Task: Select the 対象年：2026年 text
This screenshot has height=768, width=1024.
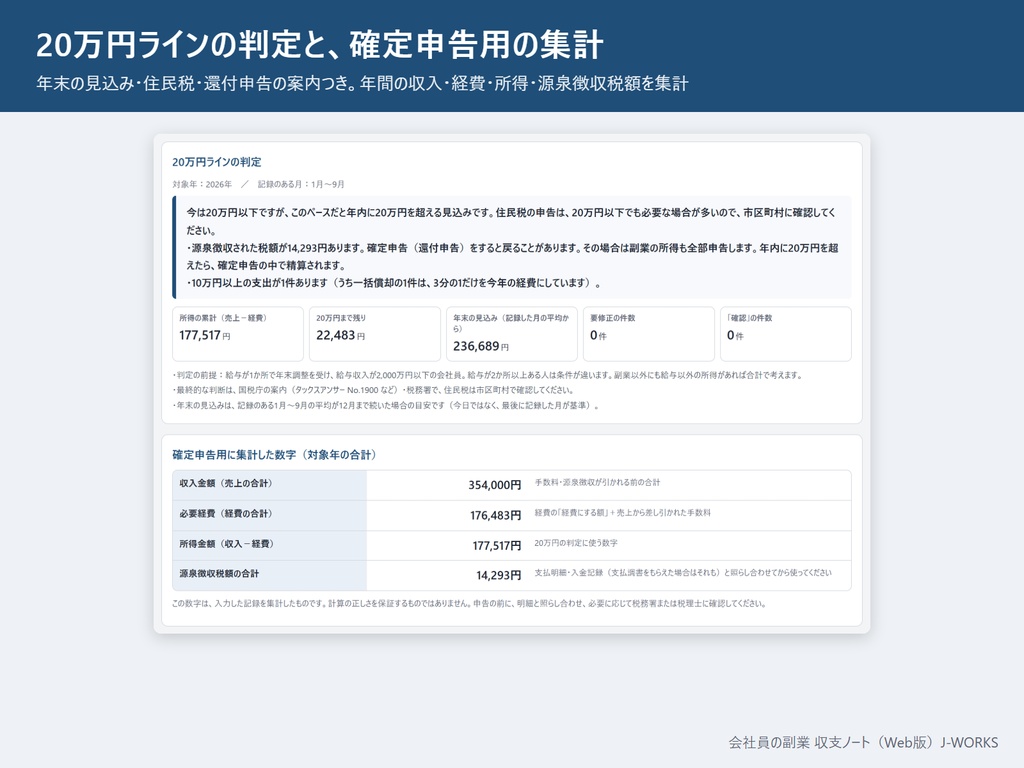Action: point(202,184)
